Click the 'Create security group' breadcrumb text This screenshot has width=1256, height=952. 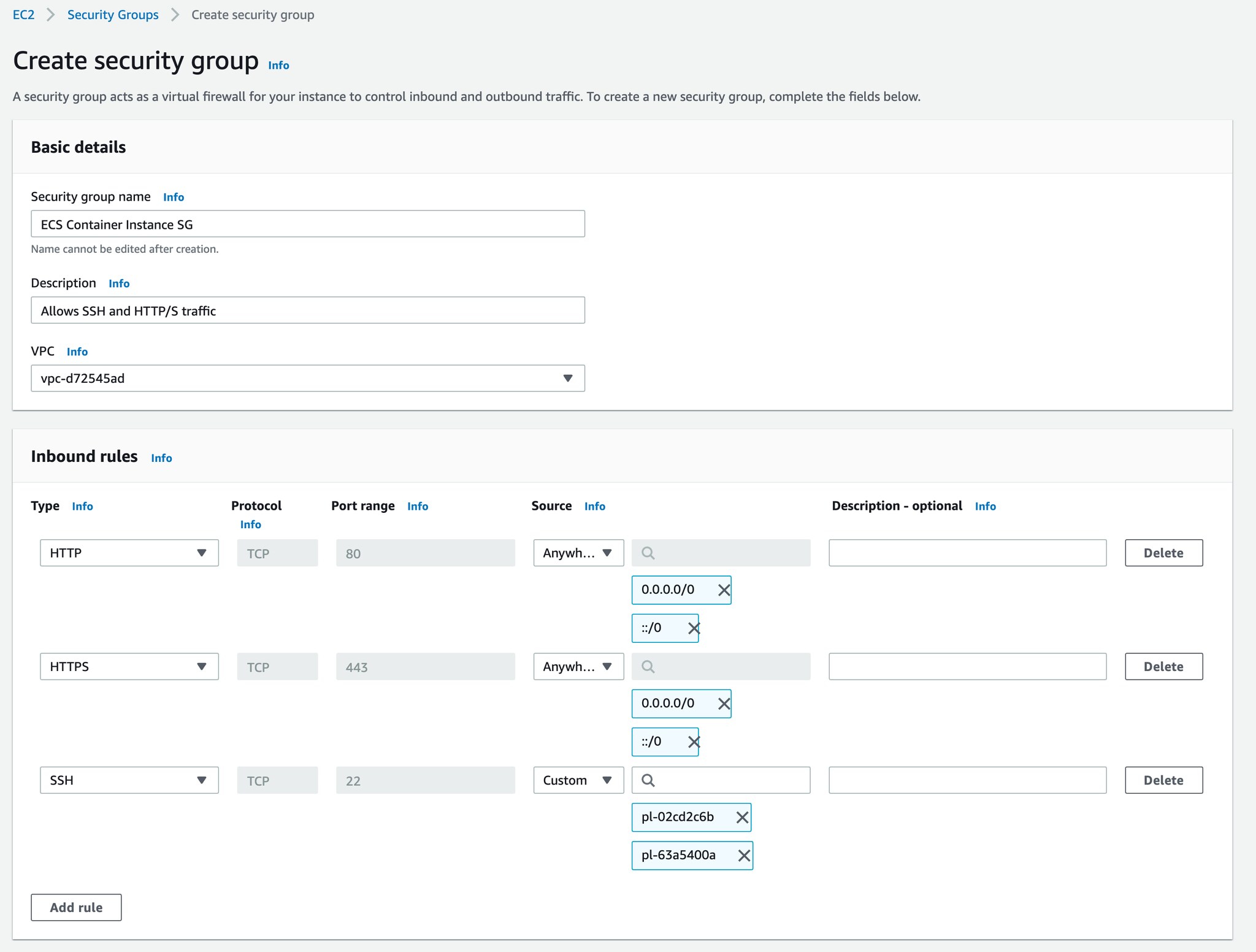coord(253,15)
